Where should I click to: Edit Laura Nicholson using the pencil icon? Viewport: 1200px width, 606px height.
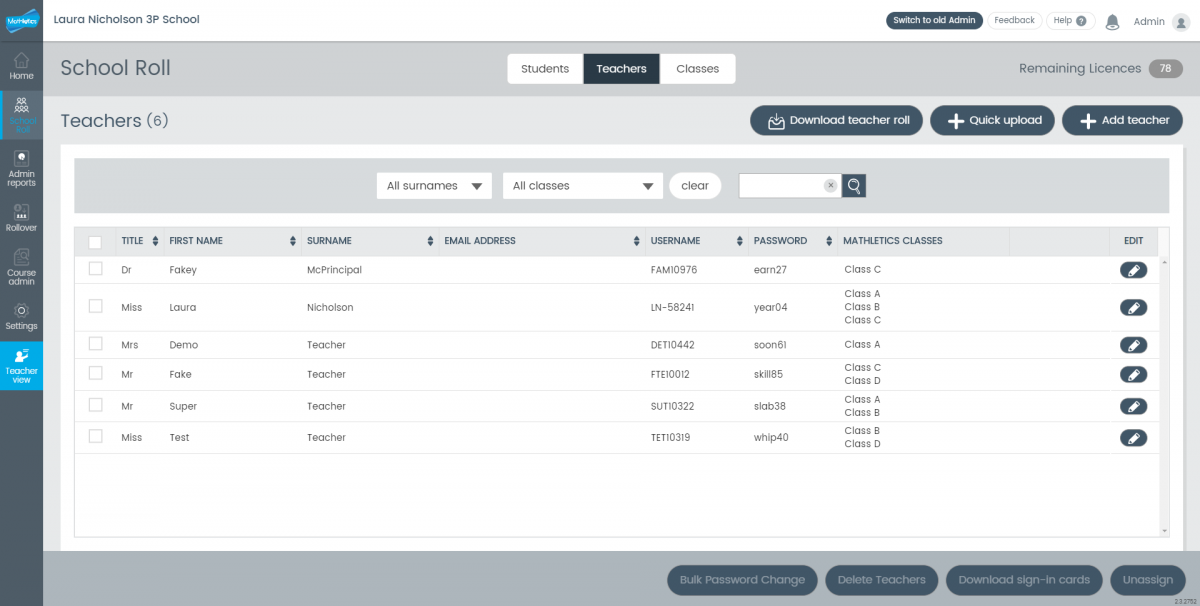click(x=1133, y=307)
